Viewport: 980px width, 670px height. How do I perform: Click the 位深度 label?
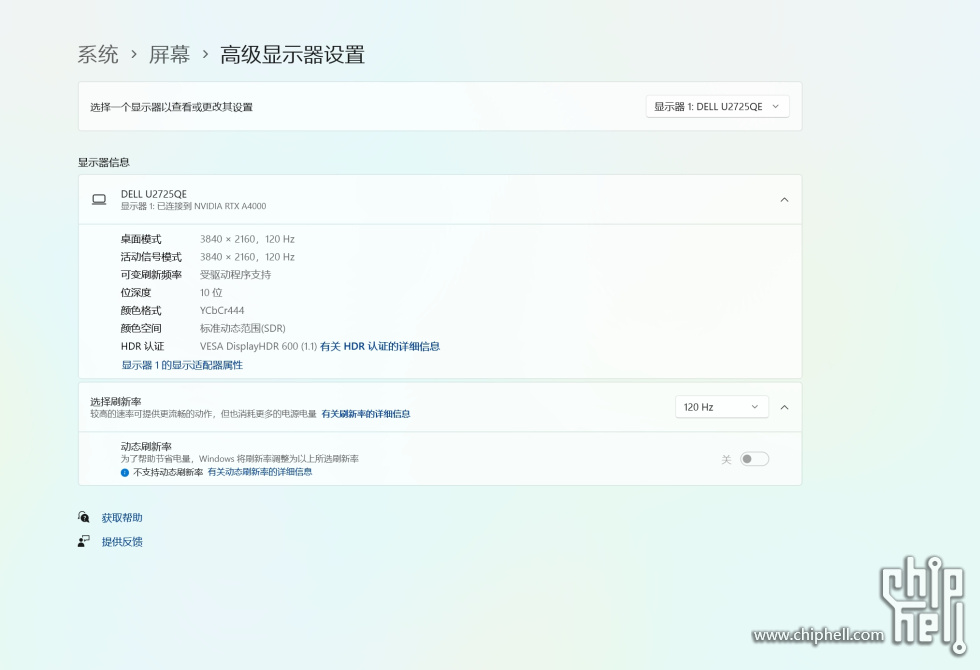click(136, 292)
